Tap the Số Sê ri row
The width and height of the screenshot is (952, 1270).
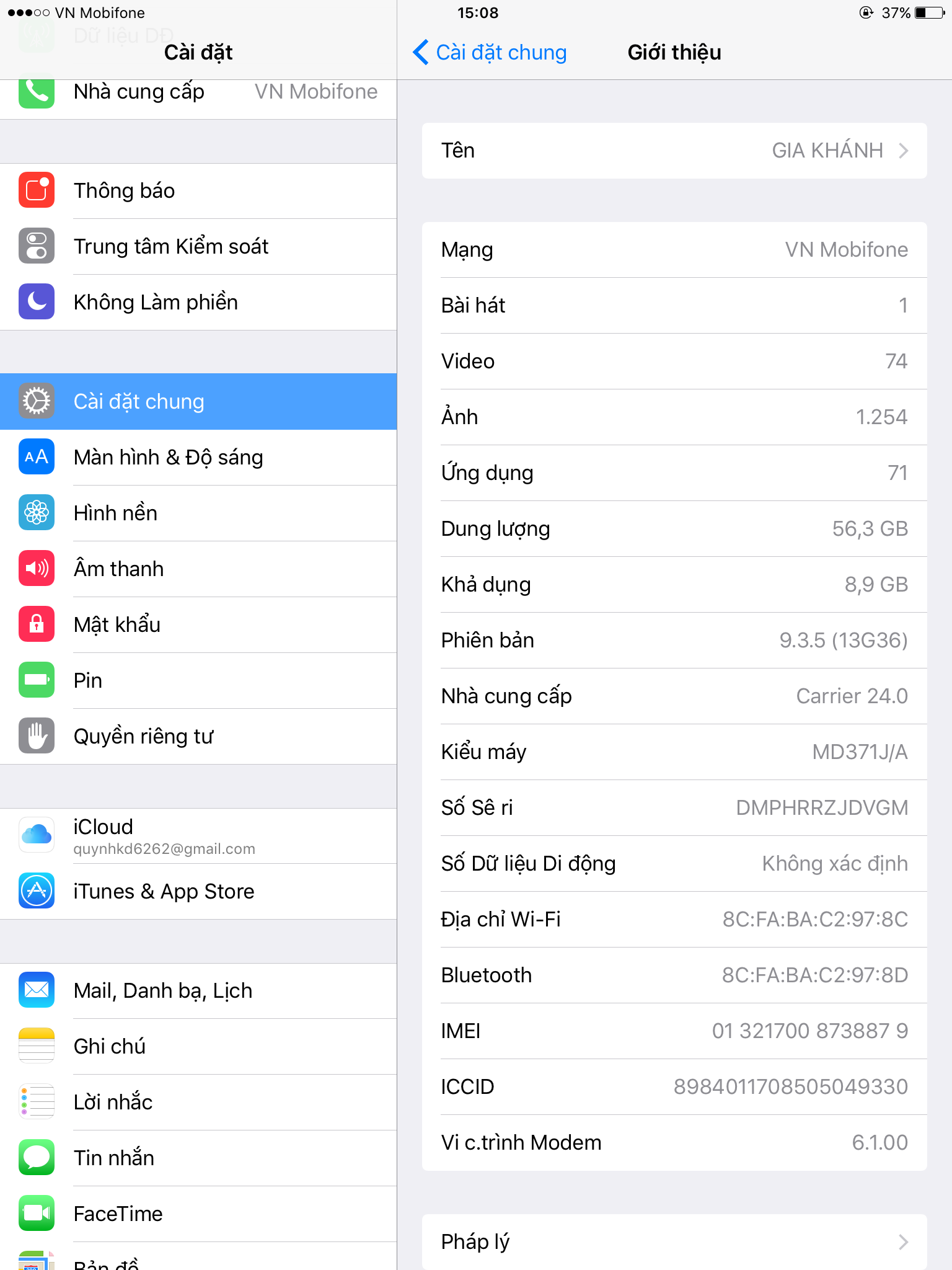pyautogui.click(x=674, y=808)
